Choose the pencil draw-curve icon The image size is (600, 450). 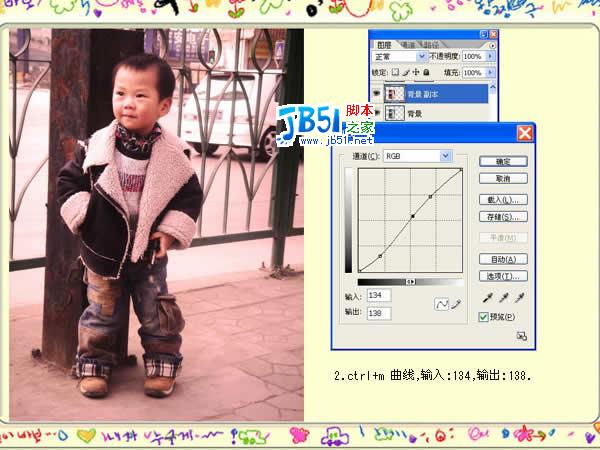click(x=456, y=304)
